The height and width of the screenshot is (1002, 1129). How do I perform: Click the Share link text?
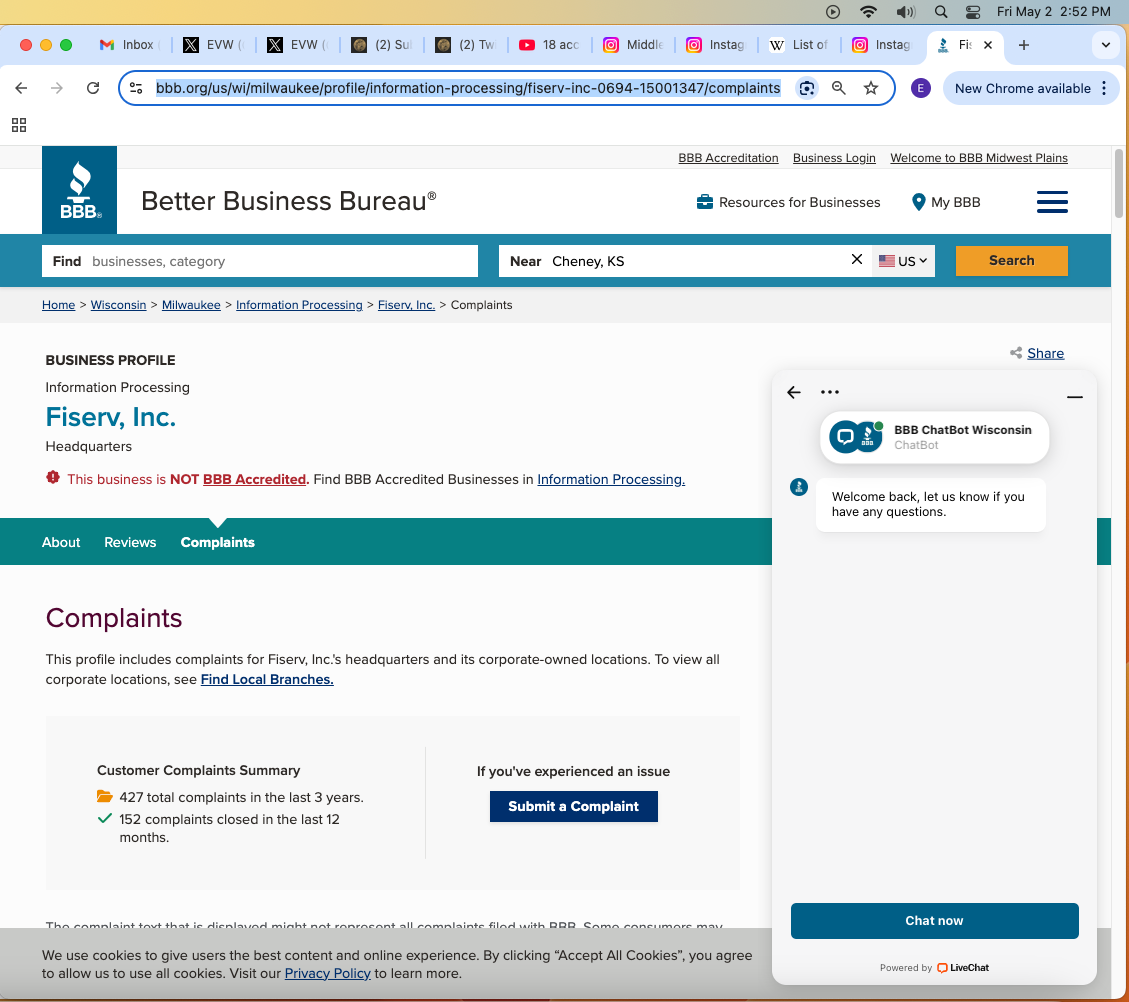[x=1045, y=353]
